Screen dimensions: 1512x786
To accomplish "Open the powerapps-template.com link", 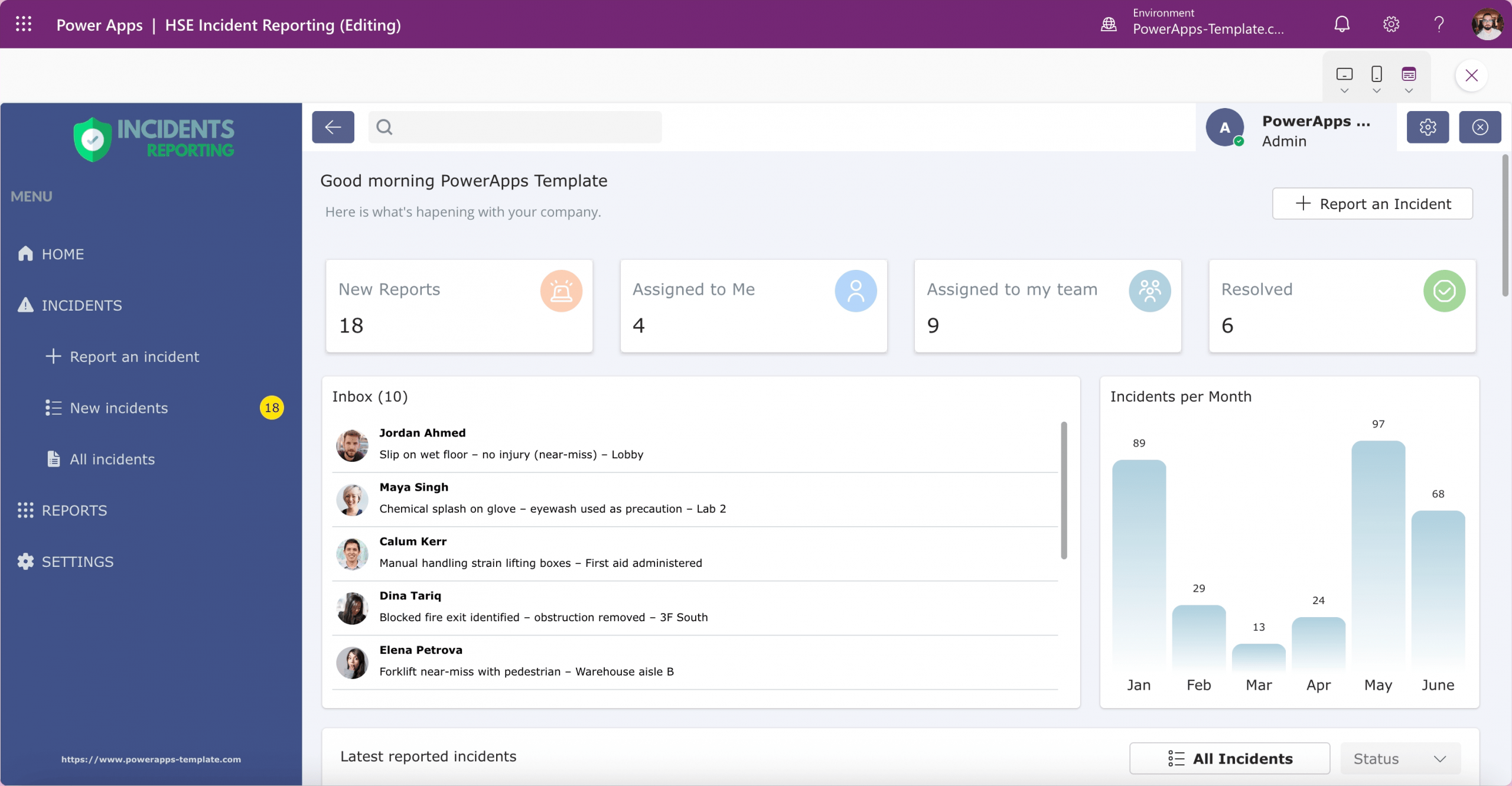I will (x=151, y=759).
